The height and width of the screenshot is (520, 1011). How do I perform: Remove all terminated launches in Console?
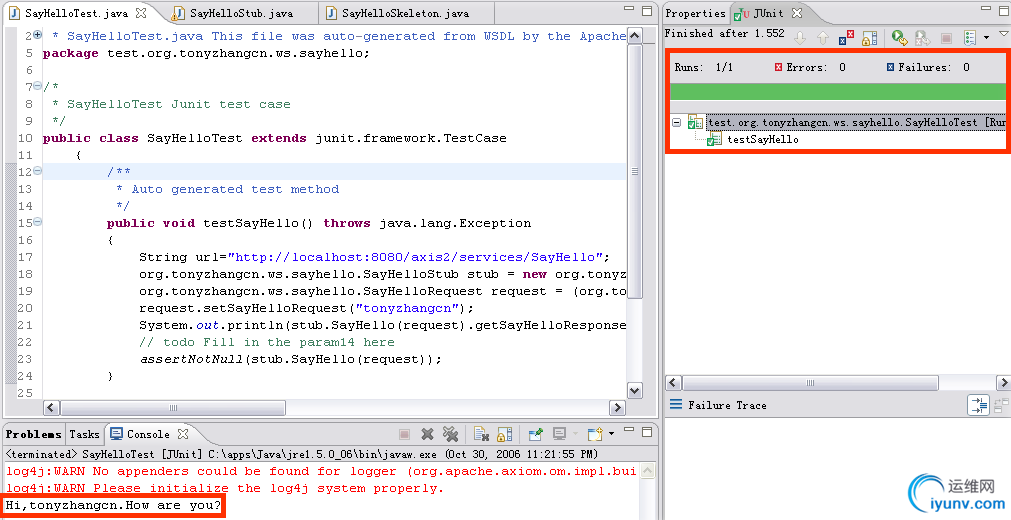(x=450, y=434)
